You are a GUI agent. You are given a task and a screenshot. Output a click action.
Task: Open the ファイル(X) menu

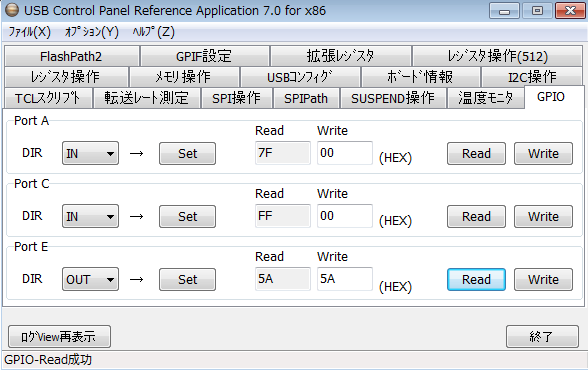pos(30,32)
